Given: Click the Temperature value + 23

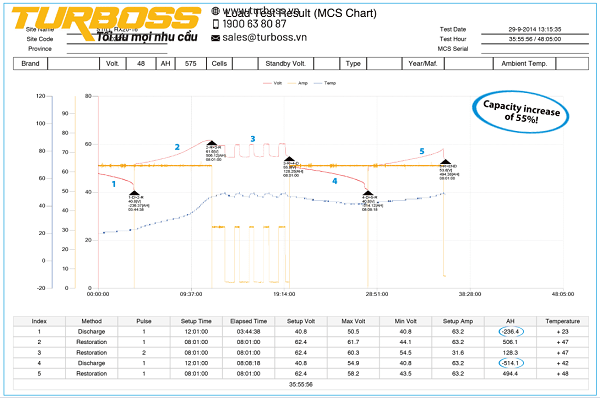Looking at the screenshot, I should pyautogui.click(x=562, y=331).
